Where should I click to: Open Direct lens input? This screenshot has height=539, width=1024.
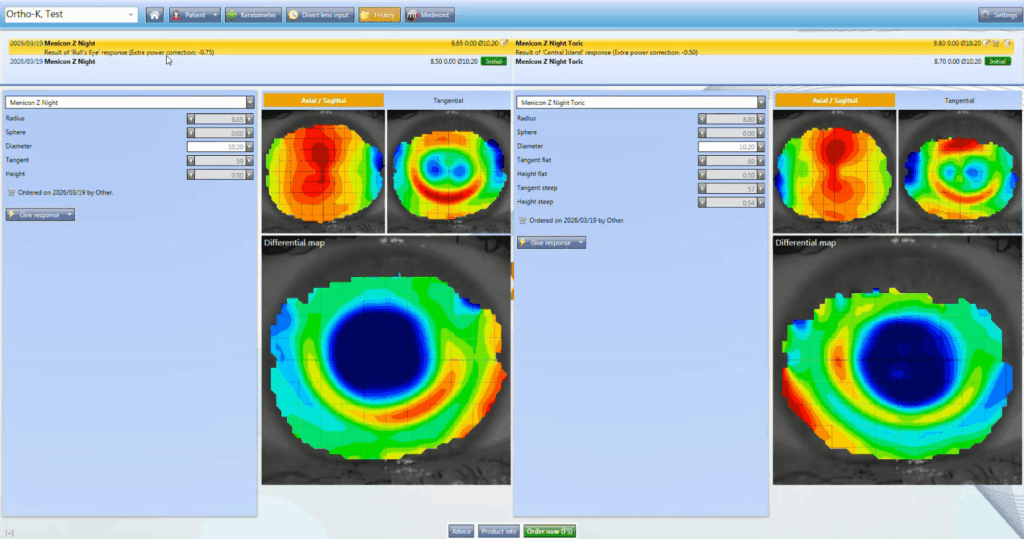tap(319, 15)
